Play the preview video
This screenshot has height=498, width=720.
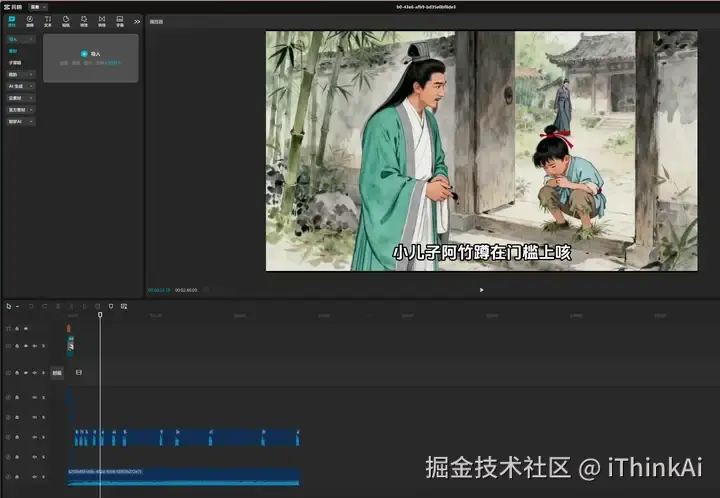[x=481, y=290]
